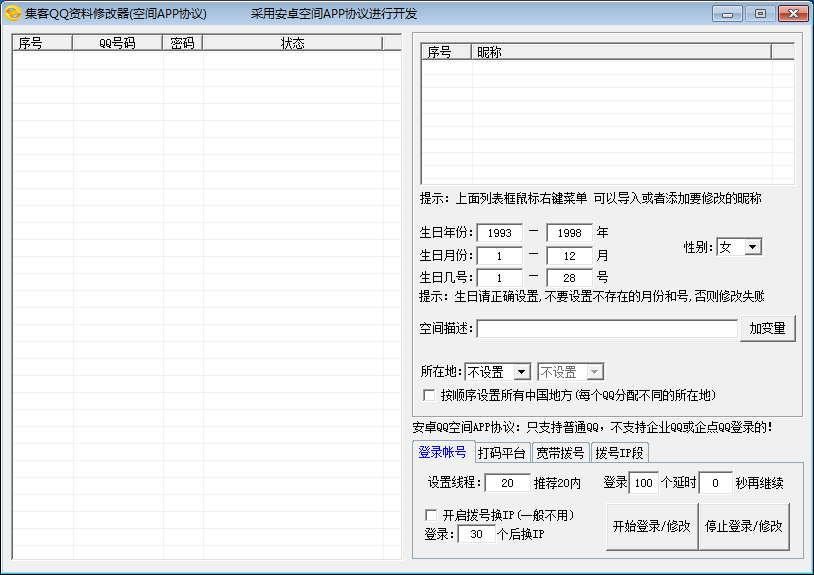Click birthday end year field 1998
Image resolution: width=814 pixels, height=575 pixels.
pos(569,233)
